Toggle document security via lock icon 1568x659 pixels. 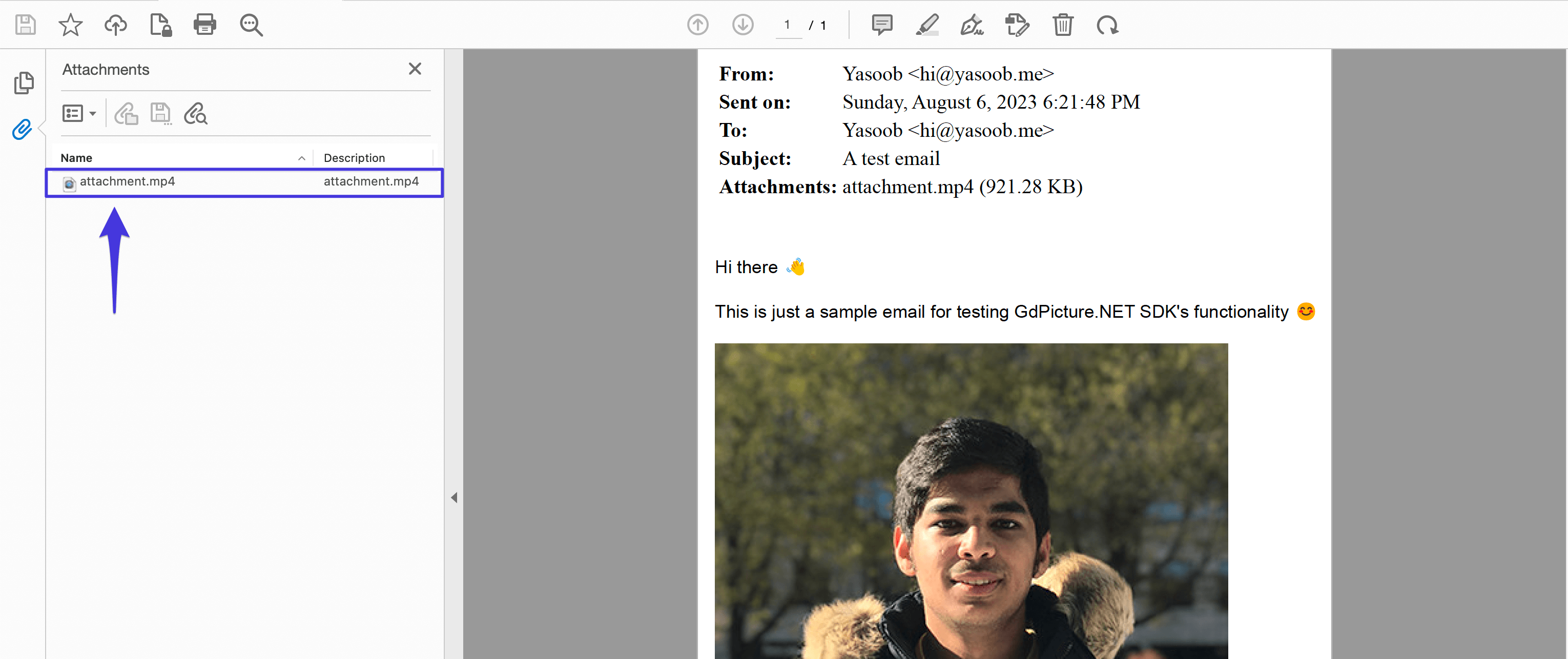tap(160, 25)
